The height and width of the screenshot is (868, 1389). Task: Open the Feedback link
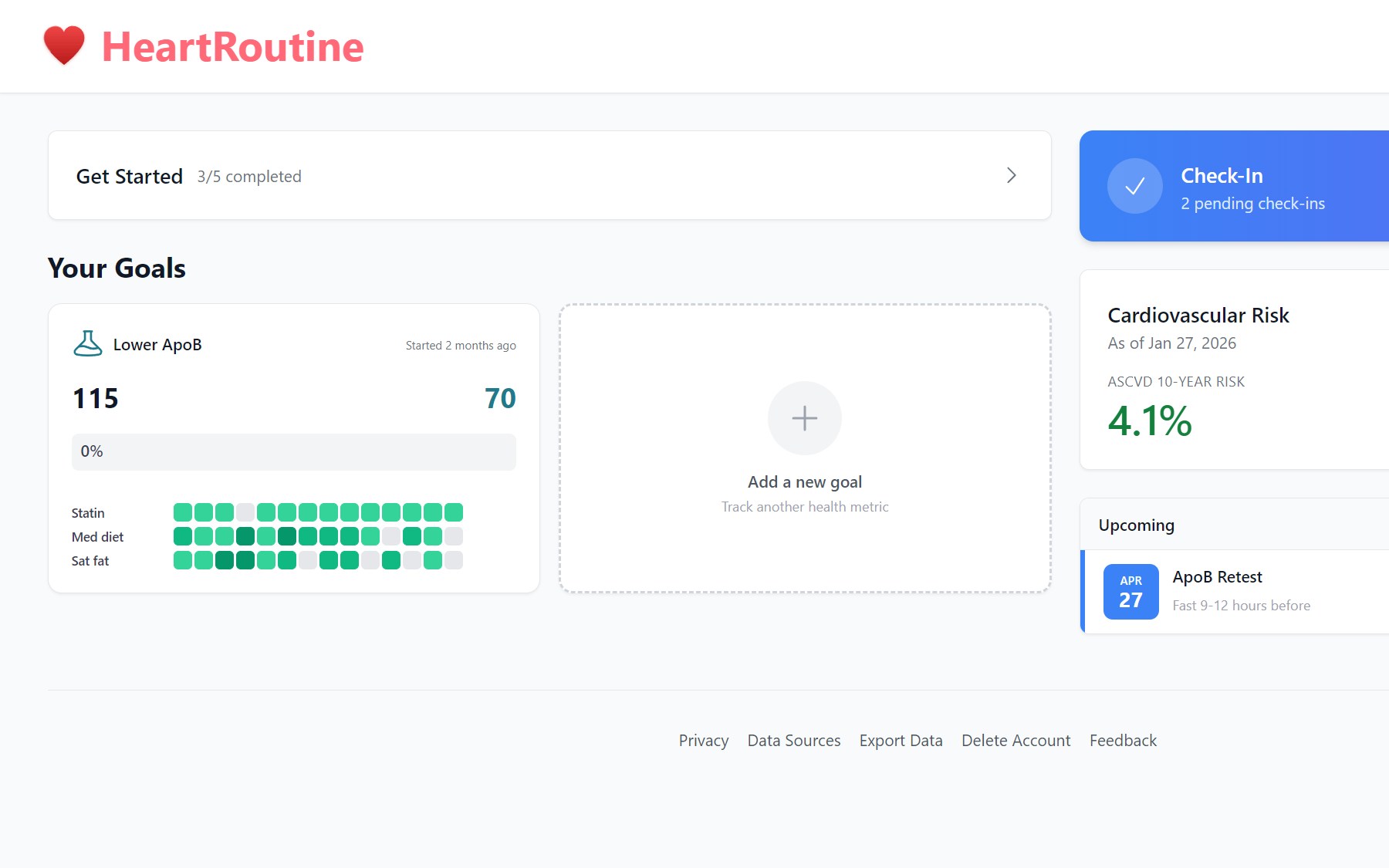coord(1123,740)
